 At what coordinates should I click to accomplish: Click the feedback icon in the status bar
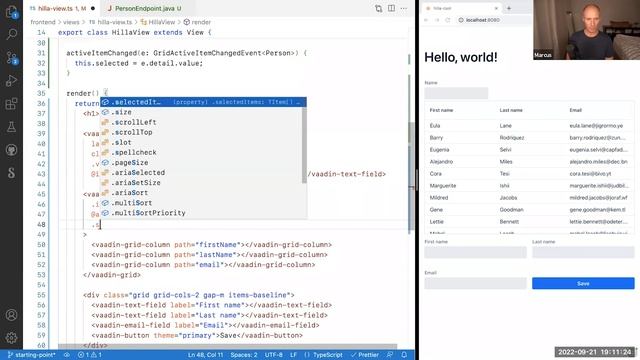[390, 355]
